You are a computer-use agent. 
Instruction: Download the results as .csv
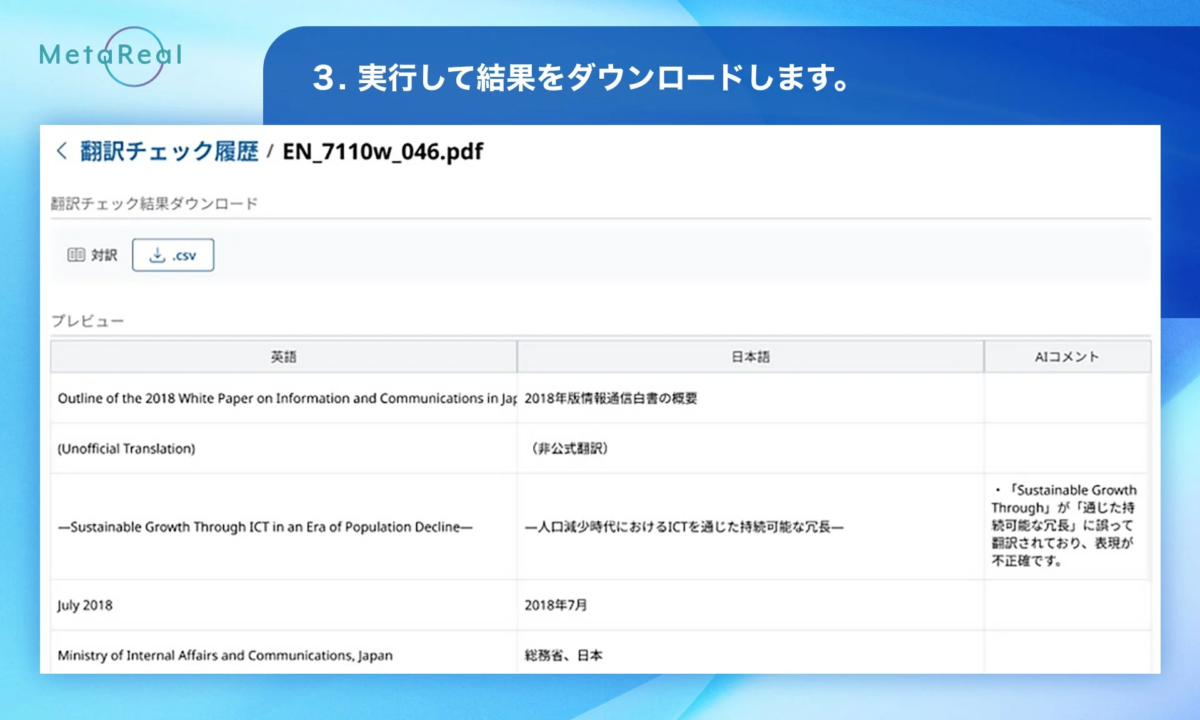[173, 255]
